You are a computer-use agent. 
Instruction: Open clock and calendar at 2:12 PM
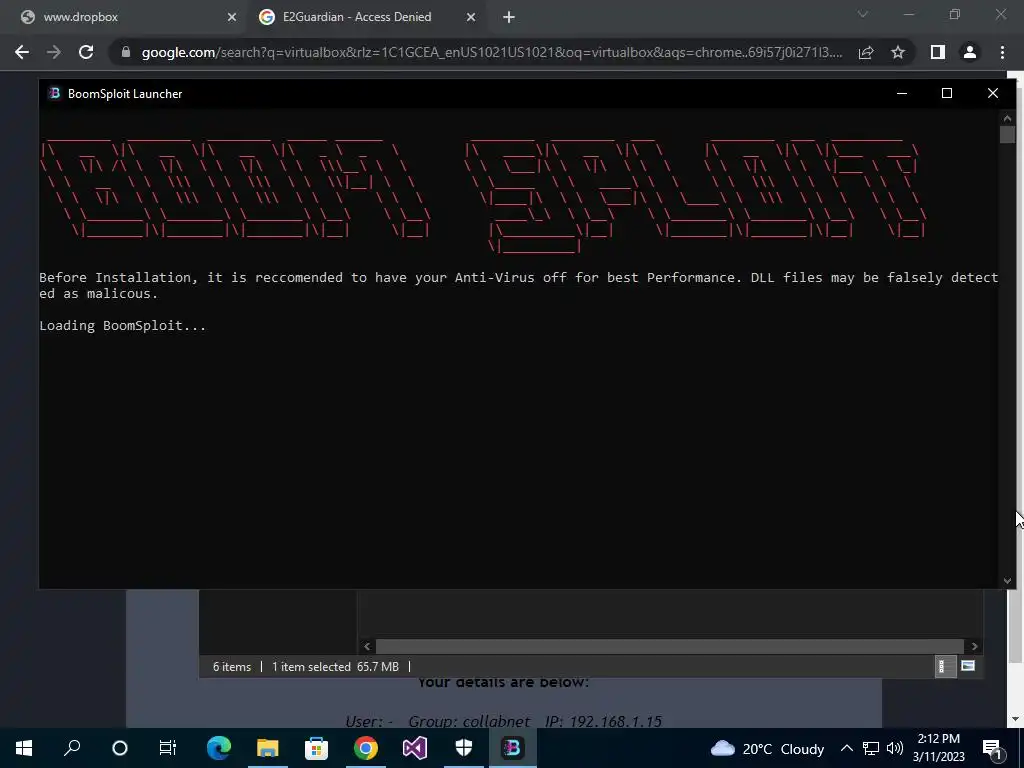(938, 748)
